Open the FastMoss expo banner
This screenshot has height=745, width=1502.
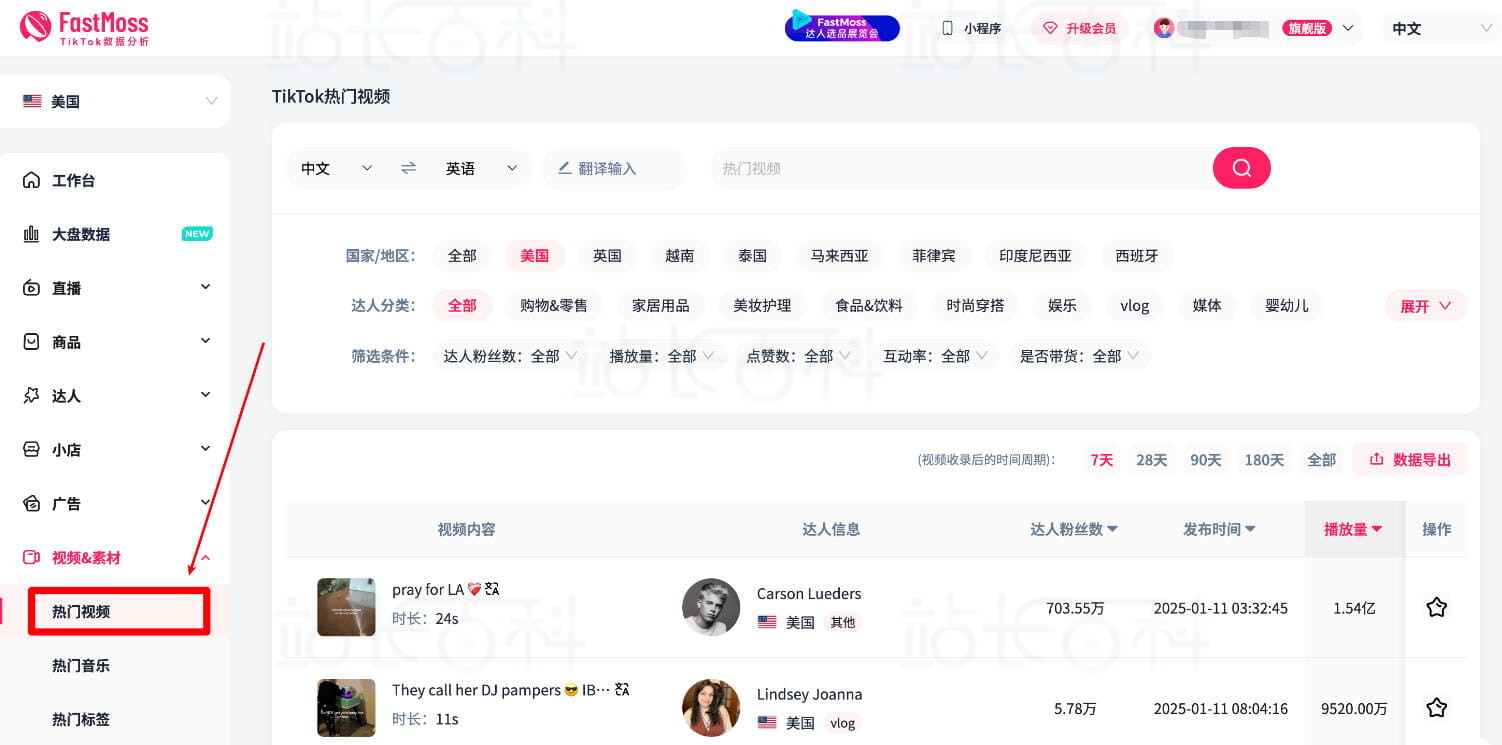[x=842, y=27]
